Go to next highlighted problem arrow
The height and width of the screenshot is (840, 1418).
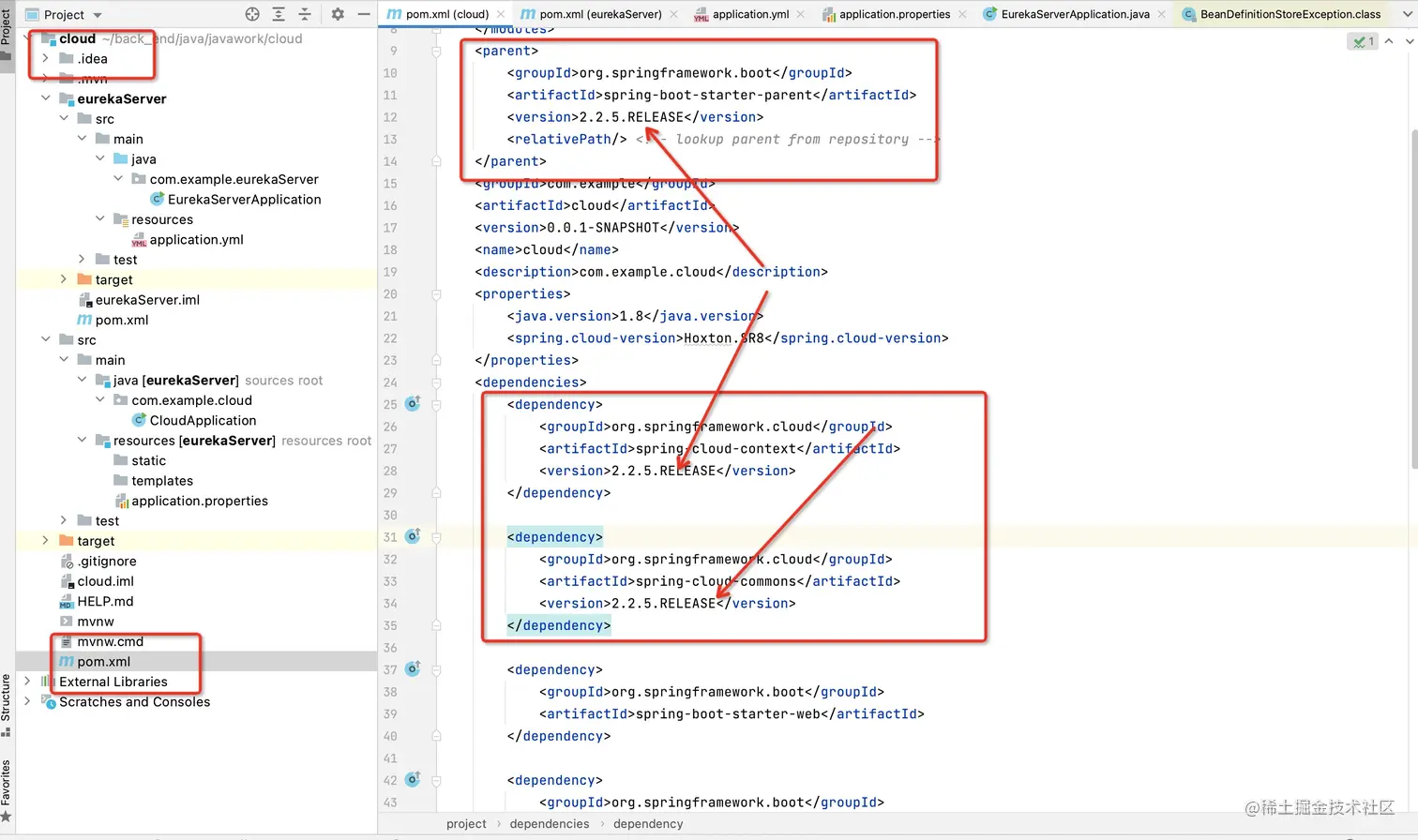coord(1409,41)
